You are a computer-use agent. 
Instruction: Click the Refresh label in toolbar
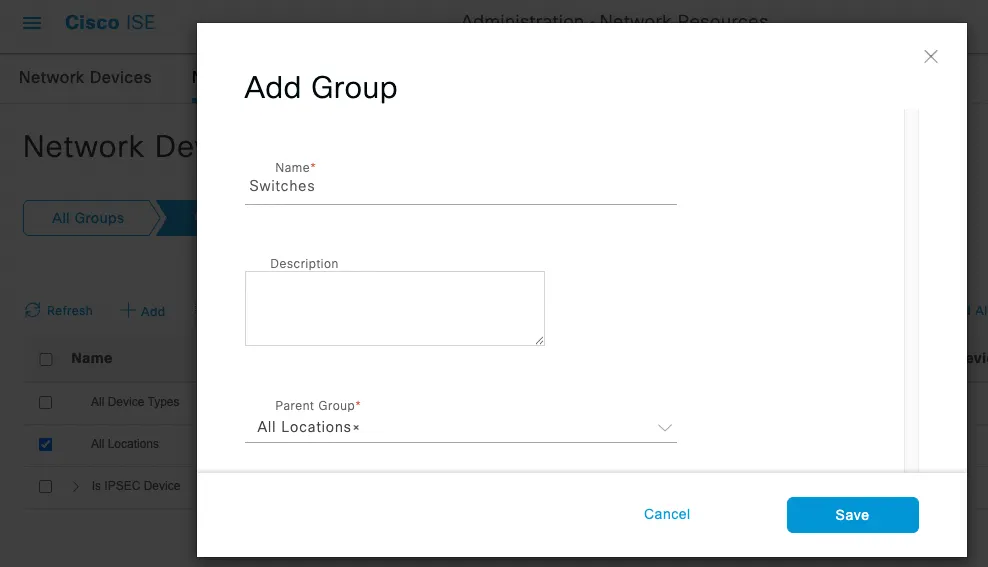pyautogui.click(x=69, y=311)
